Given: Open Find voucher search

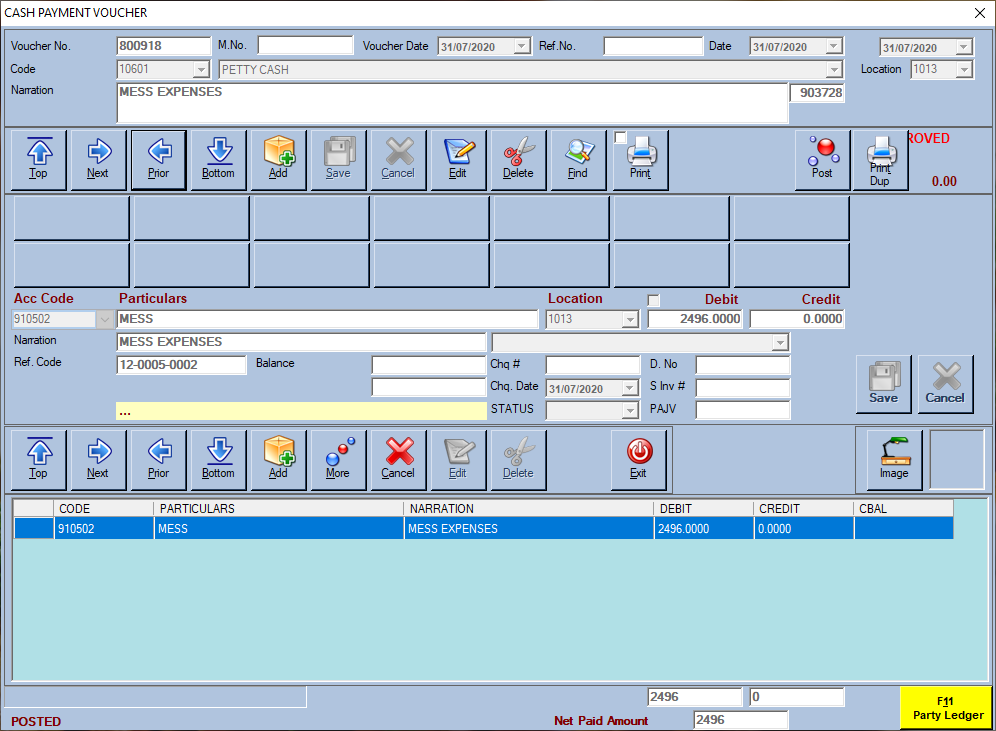Looking at the screenshot, I should point(578,160).
